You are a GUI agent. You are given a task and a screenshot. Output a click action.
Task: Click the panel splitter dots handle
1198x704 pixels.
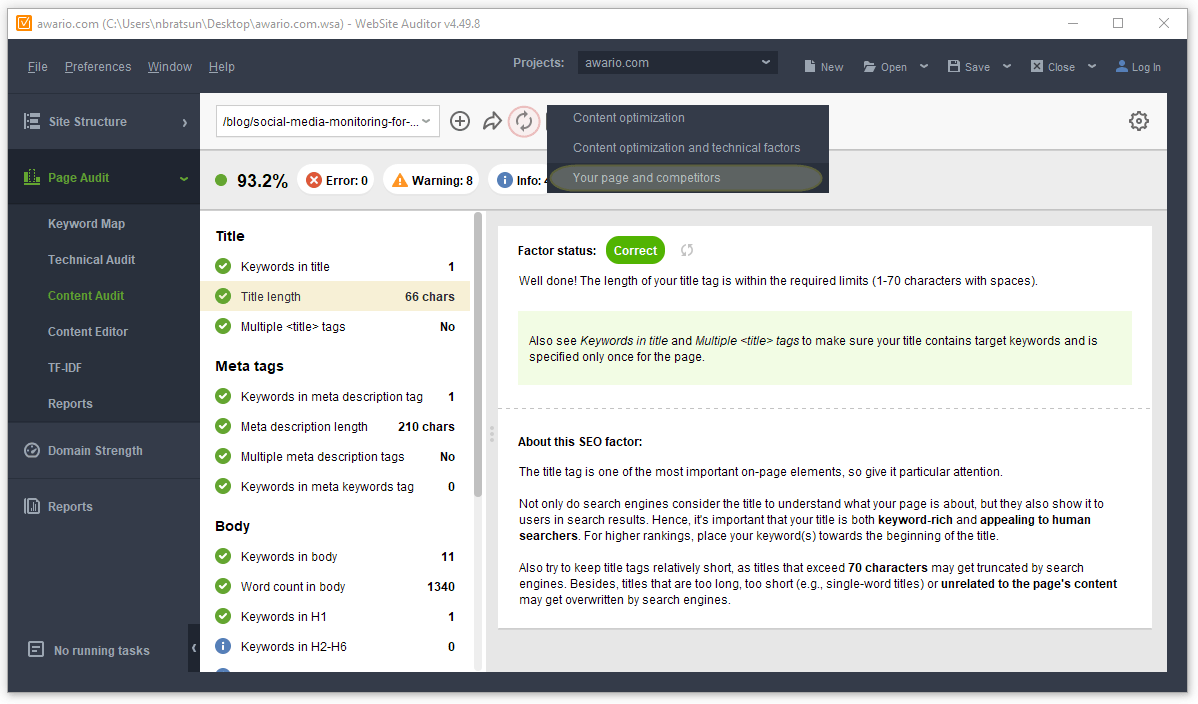pos(491,434)
